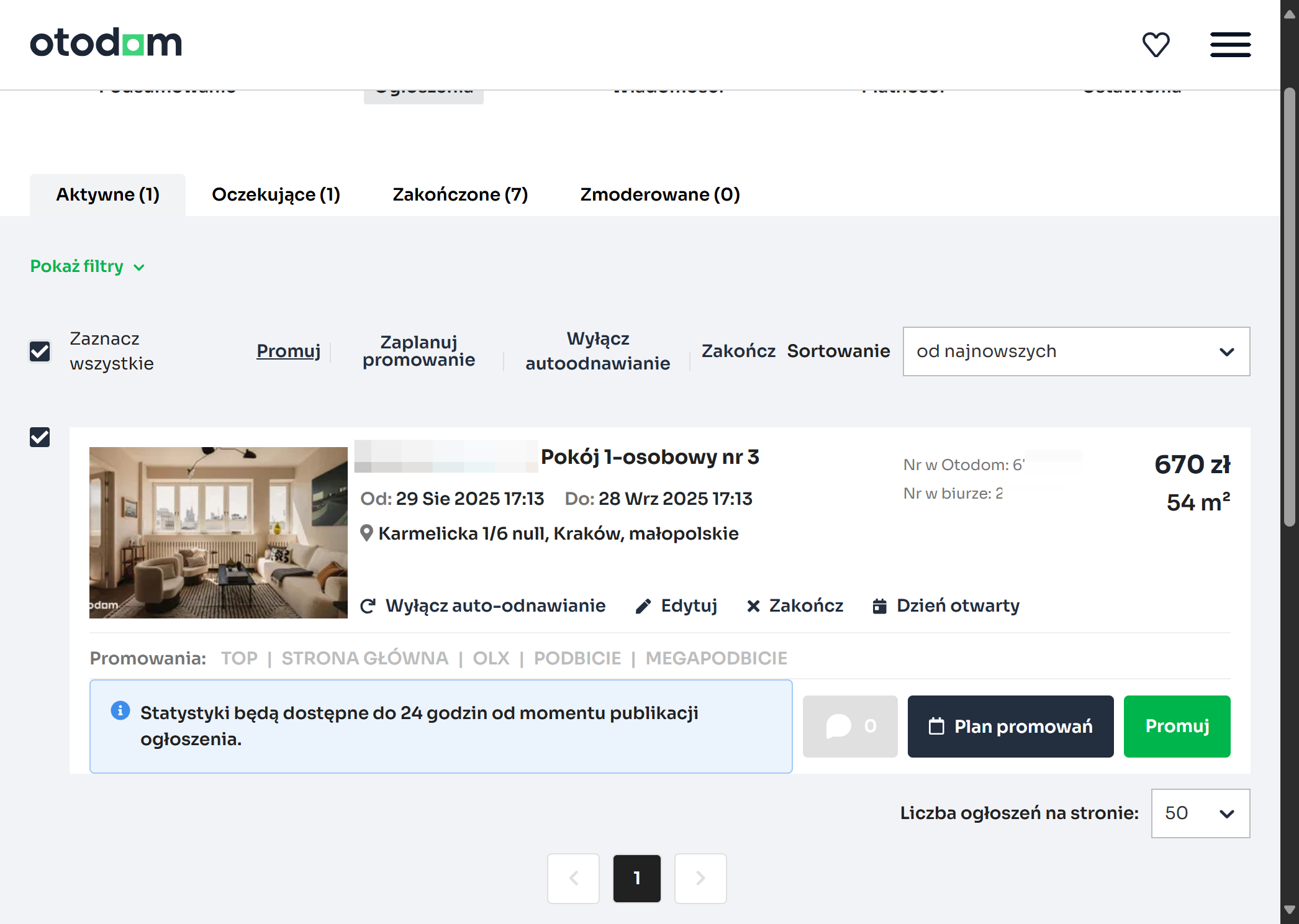Open the Pokój 1-osobowy nr 3 listing title
1299x924 pixels.
point(650,457)
